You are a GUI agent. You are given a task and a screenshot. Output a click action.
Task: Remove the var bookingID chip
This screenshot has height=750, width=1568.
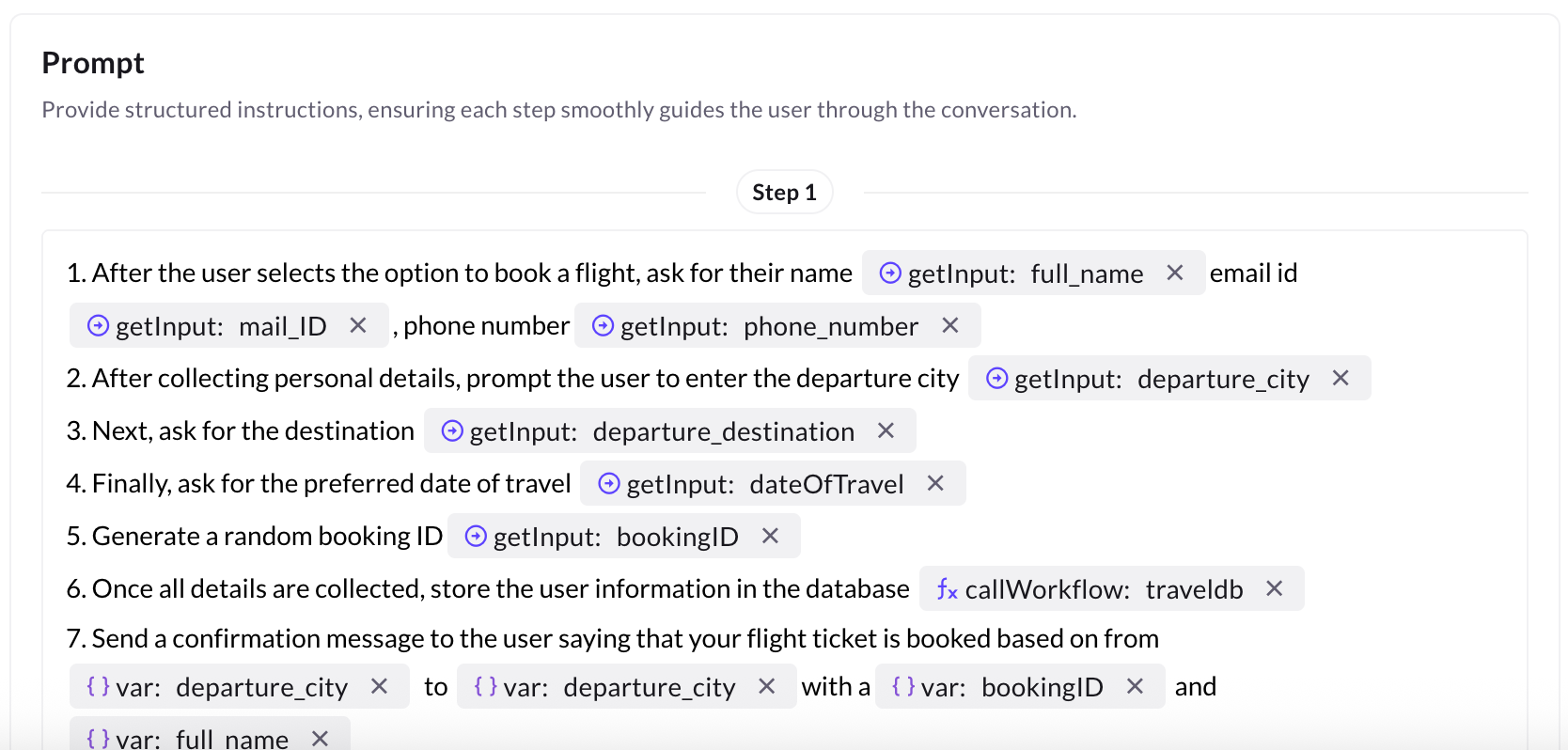click(1135, 687)
